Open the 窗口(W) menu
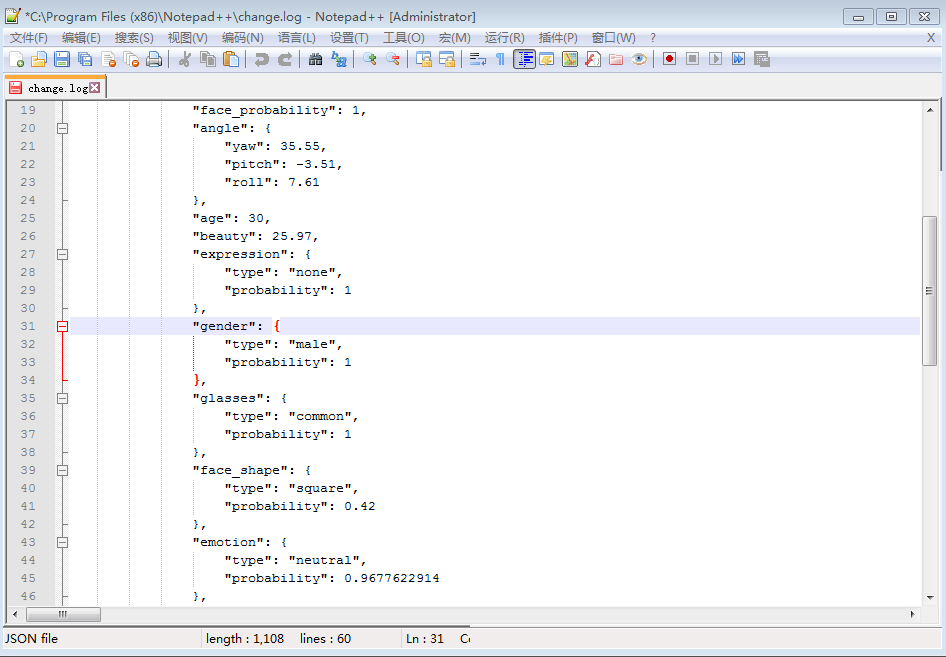The width and height of the screenshot is (946, 657). [613, 38]
